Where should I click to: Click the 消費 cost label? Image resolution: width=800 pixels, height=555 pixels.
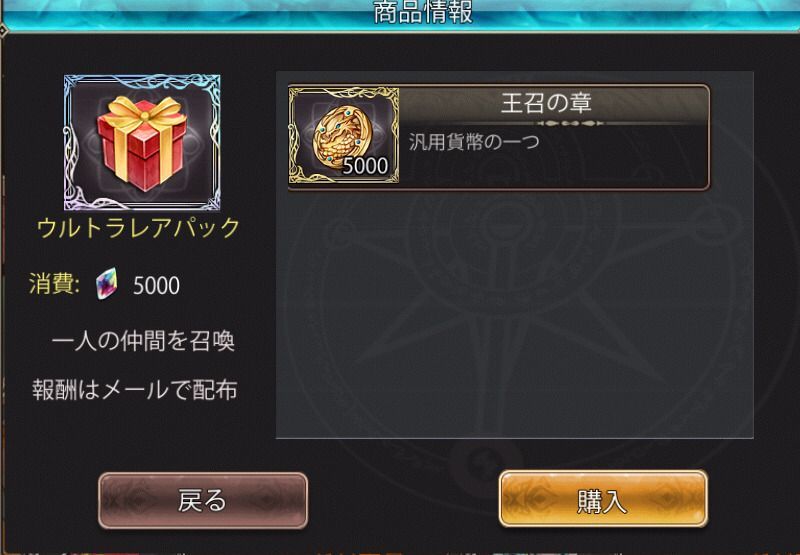coord(54,284)
